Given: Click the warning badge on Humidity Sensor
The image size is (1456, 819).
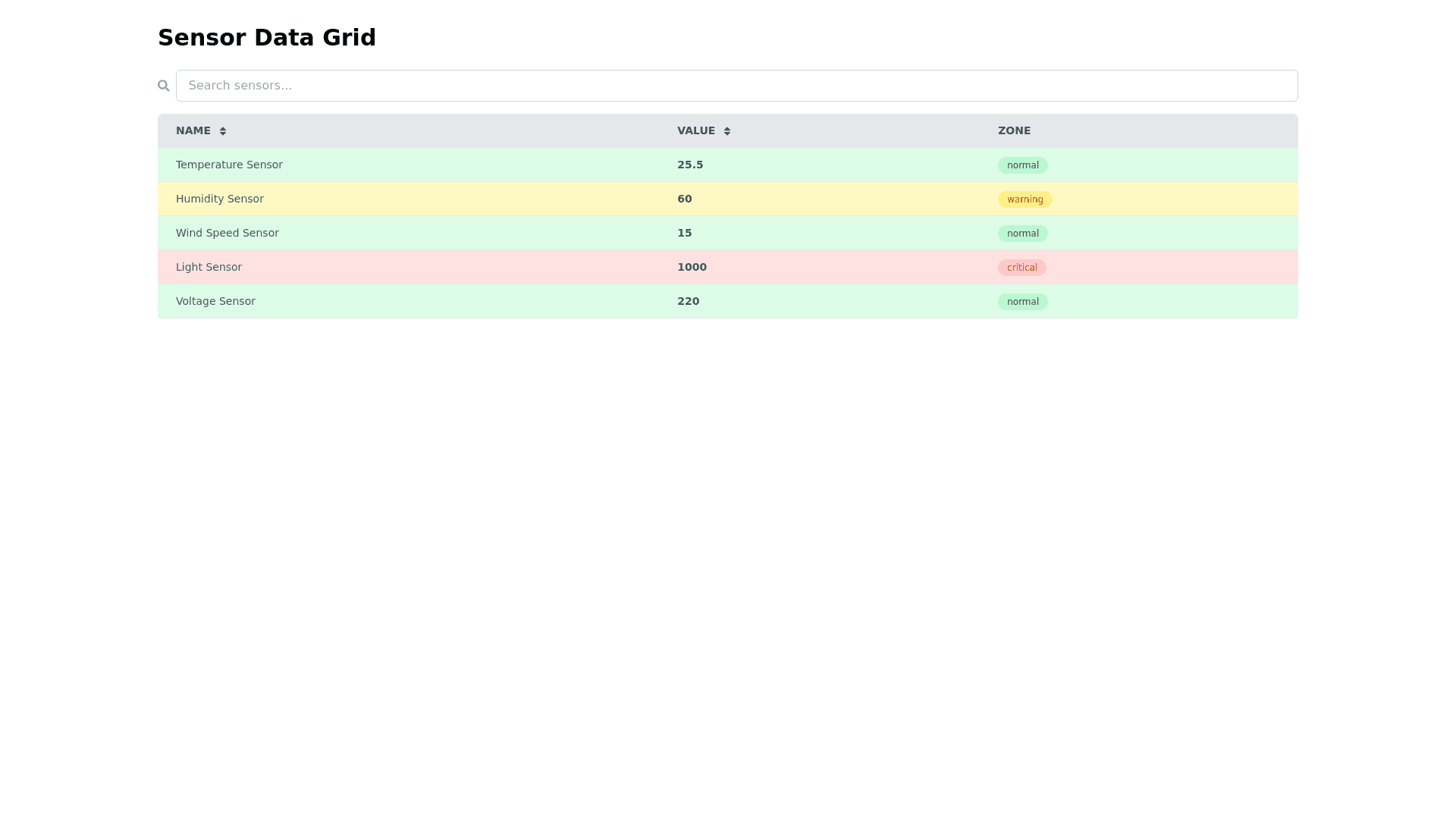Looking at the screenshot, I should [x=1025, y=199].
